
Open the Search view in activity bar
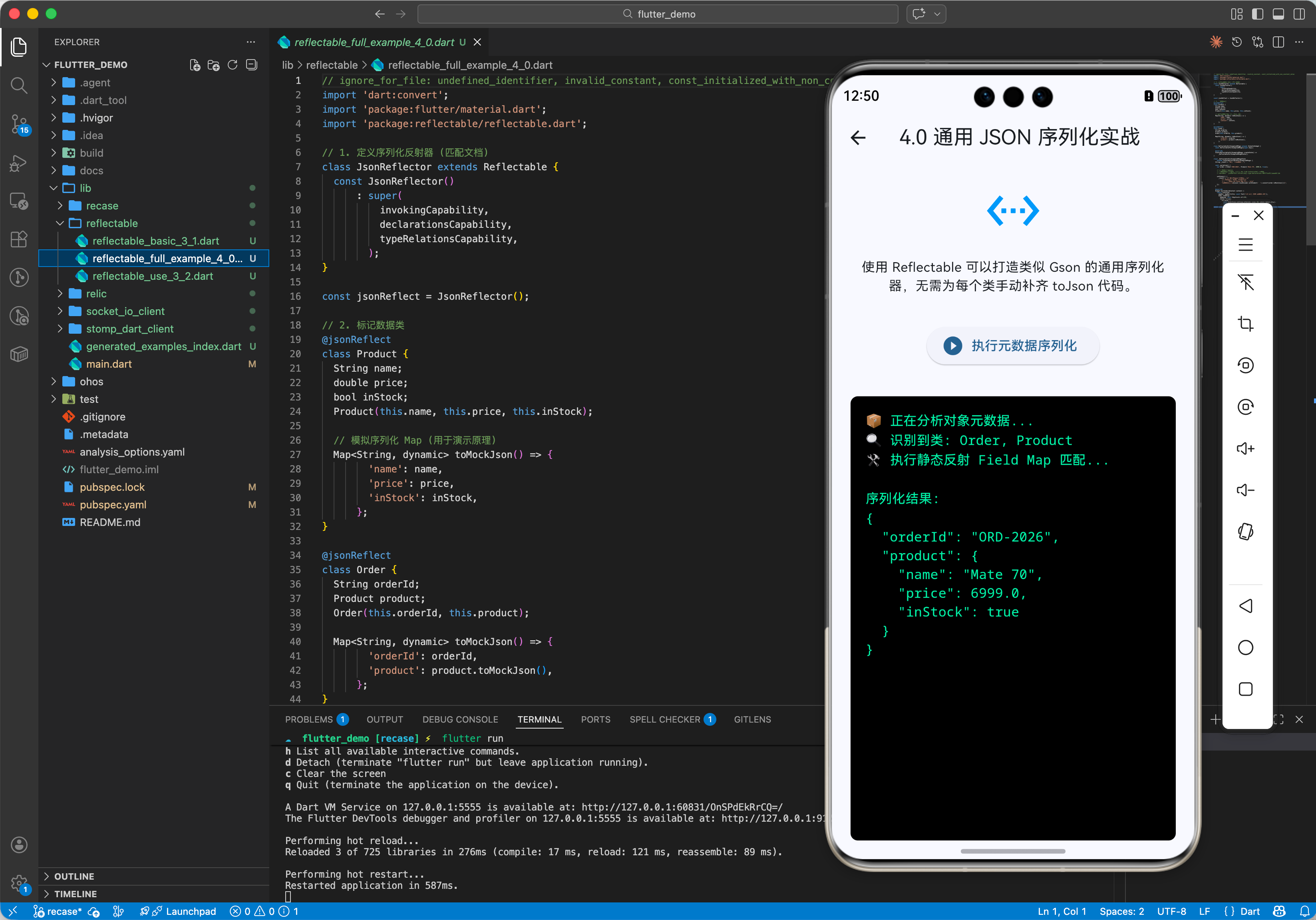tap(19, 86)
